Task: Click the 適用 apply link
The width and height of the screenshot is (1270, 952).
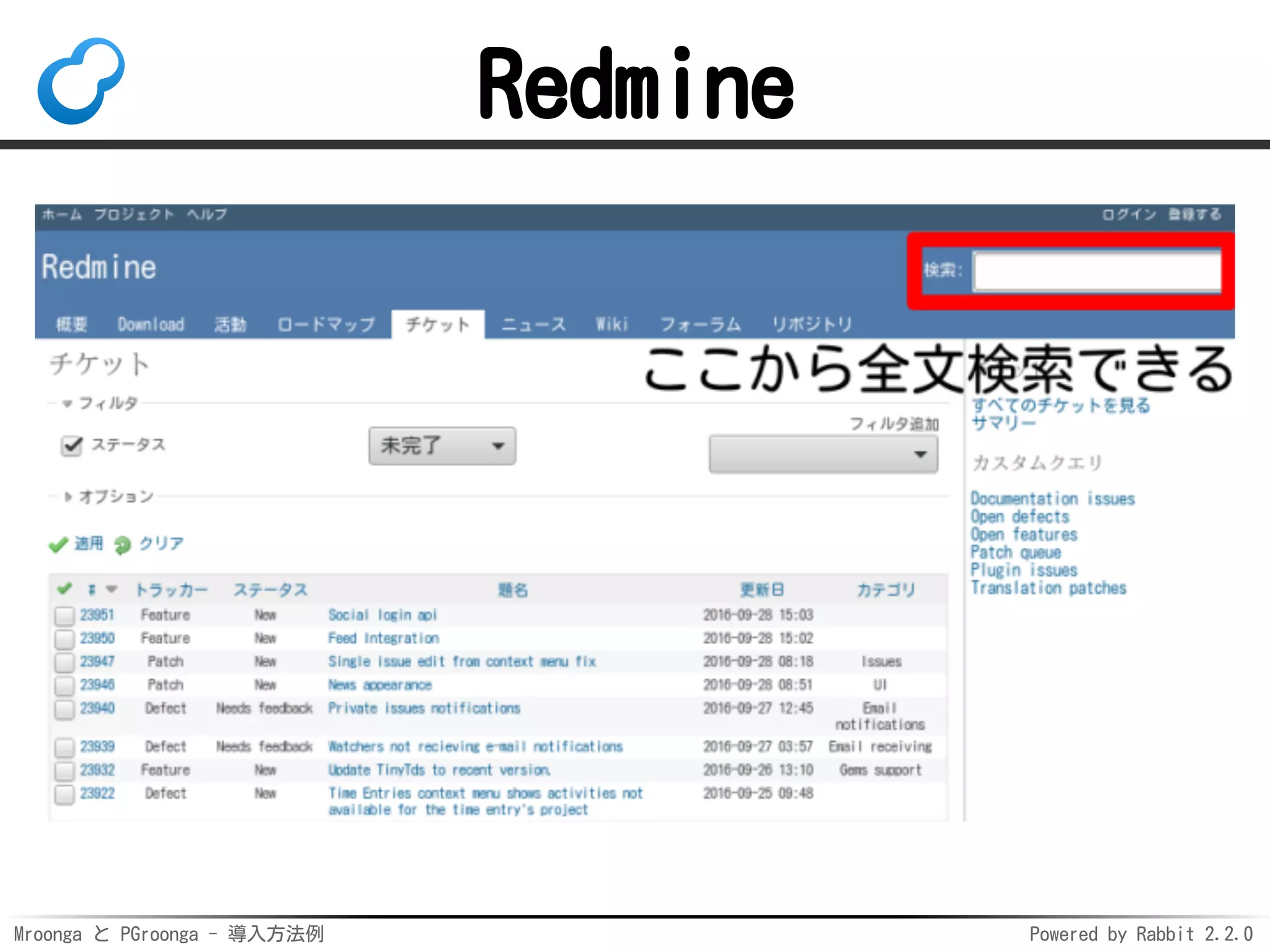Action: coord(89,544)
